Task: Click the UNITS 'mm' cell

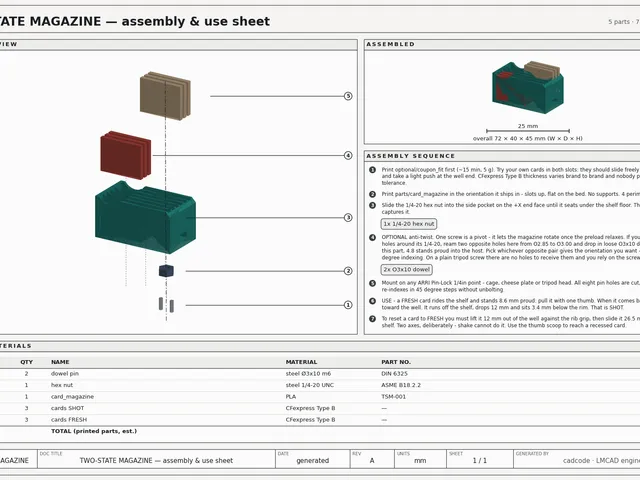Action: tap(420, 459)
